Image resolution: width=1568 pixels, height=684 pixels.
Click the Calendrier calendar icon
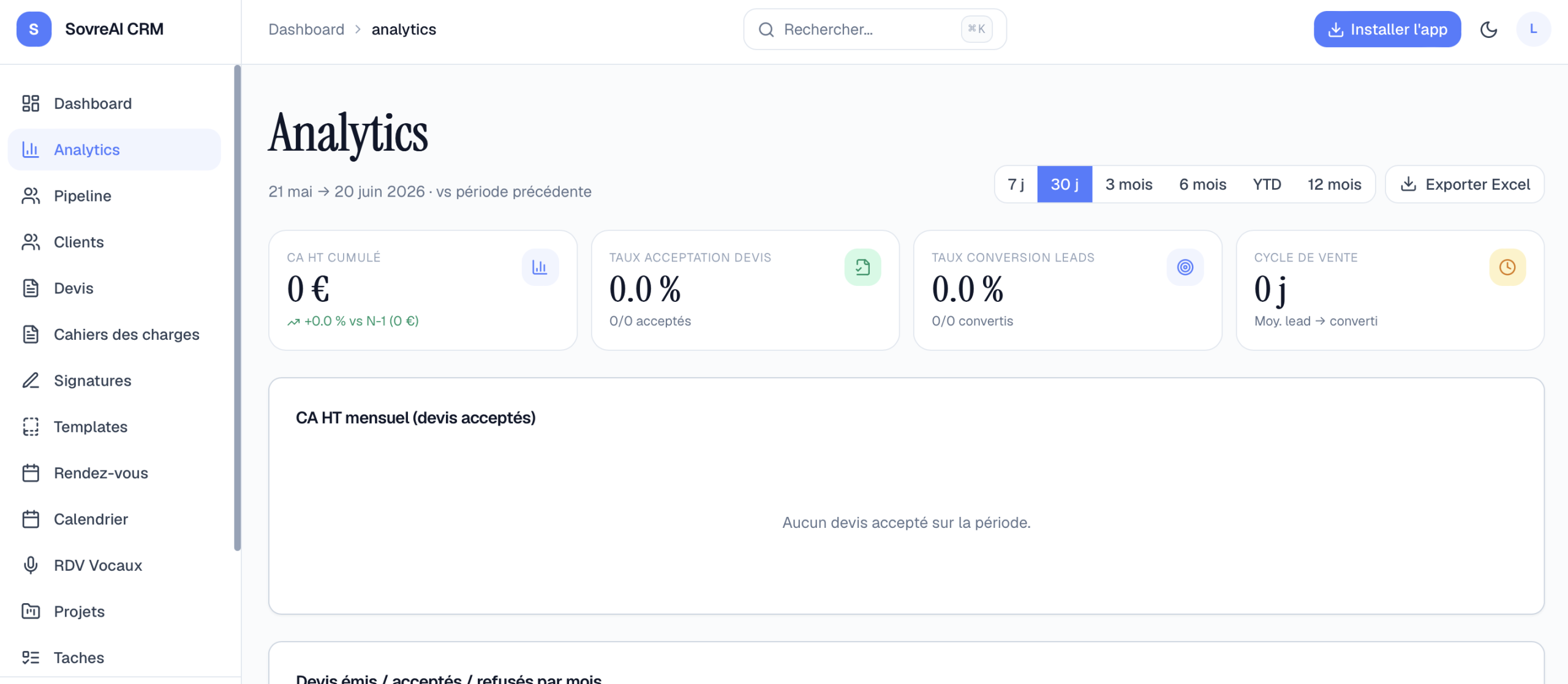coord(31,519)
